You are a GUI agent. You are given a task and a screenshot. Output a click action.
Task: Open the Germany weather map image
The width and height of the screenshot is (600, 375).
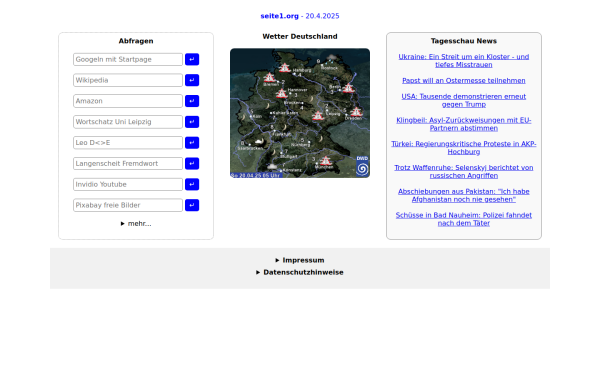pyautogui.click(x=300, y=113)
